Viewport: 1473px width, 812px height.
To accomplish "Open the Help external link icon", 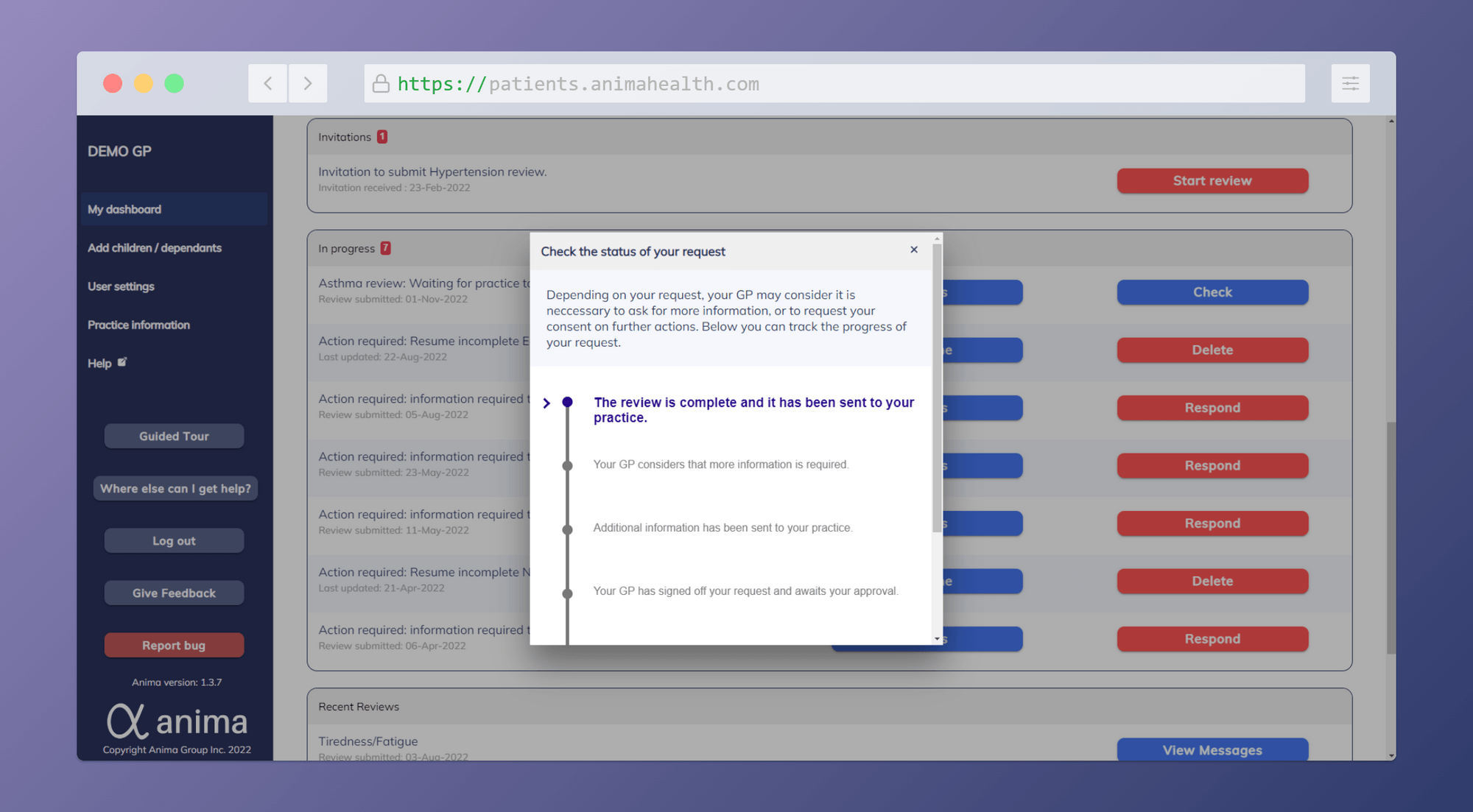I will coord(122,362).
